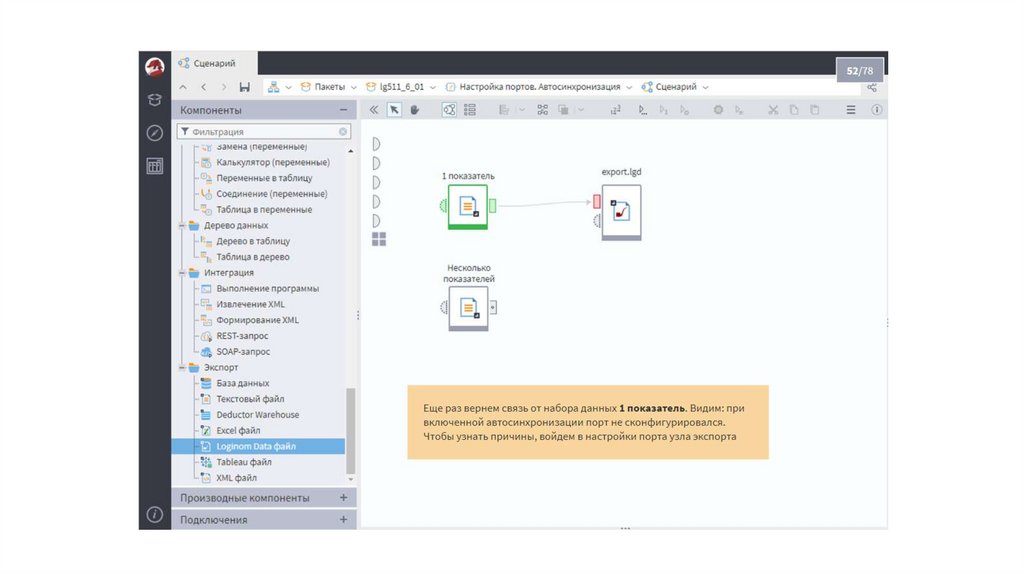Click the auto-arrange nodes icon
This screenshot has width=1024, height=574.
click(543, 110)
